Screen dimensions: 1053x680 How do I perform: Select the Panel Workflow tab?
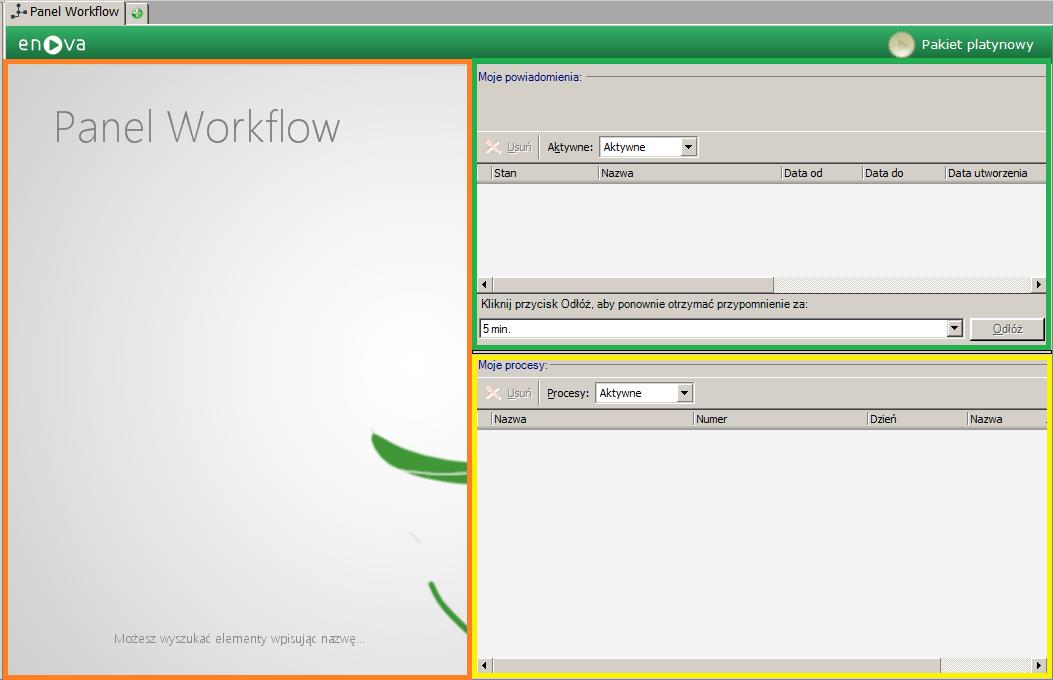click(x=65, y=11)
